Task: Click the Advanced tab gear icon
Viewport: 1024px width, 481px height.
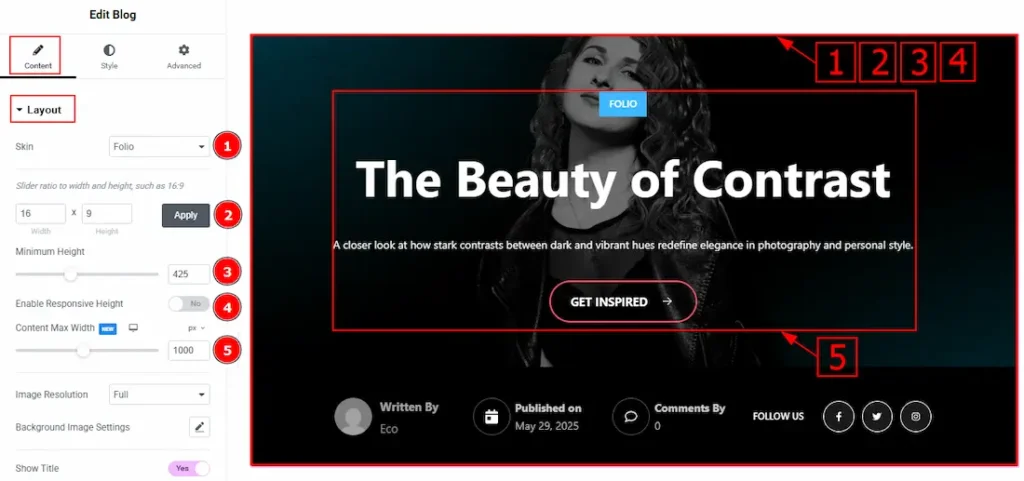Action: pyautogui.click(x=184, y=50)
